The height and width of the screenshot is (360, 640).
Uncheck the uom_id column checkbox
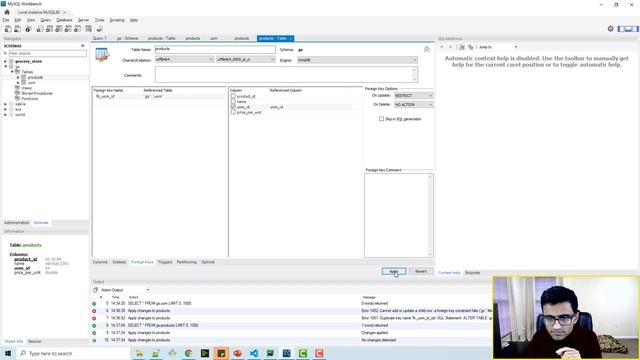[233, 107]
